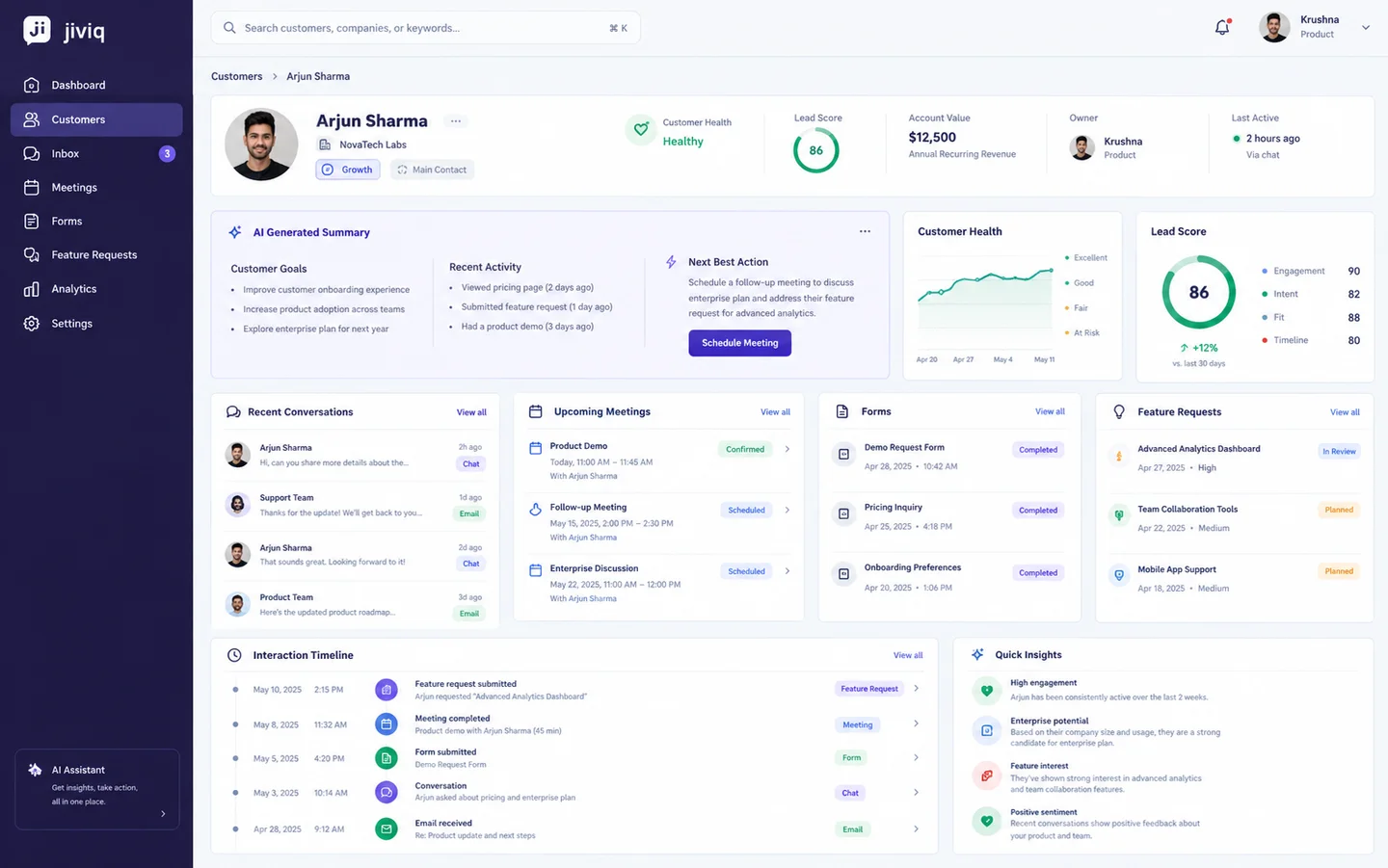Click the AI Generated Summary sparkle icon
Image resolution: width=1388 pixels, height=868 pixels.
[234, 232]
